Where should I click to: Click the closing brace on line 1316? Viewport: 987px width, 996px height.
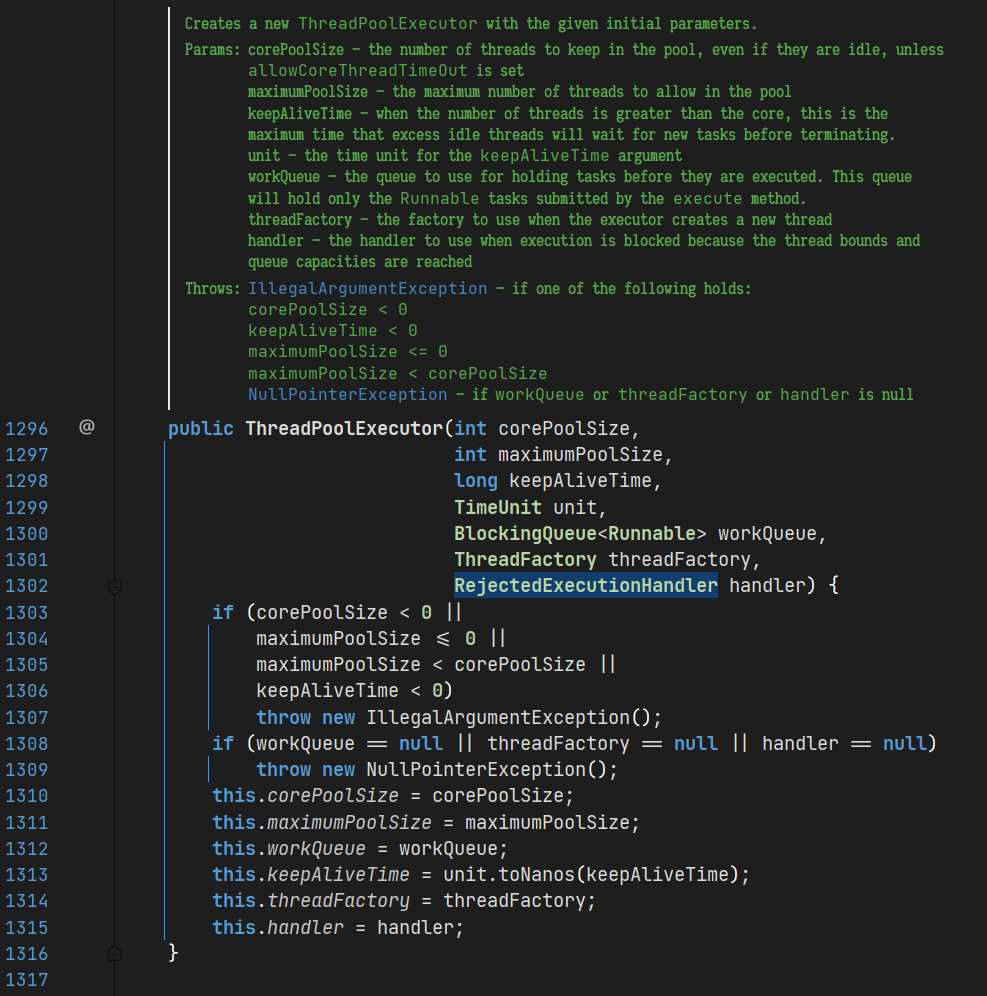click(173, 952)
